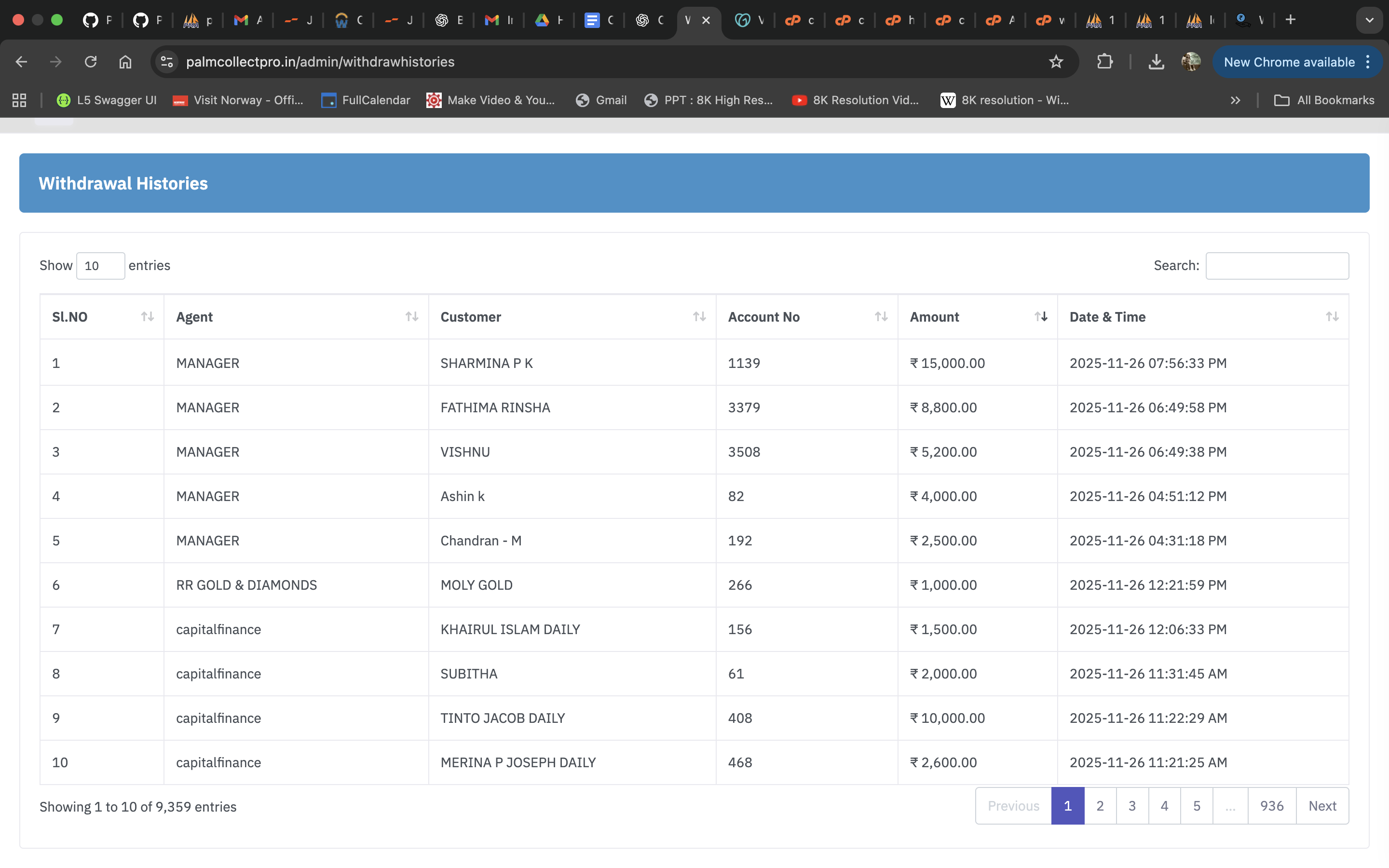Click the browser reload icon
The height and width of the screenshot is (868, 1389).
pyautogui.click(x=91, y=62)
